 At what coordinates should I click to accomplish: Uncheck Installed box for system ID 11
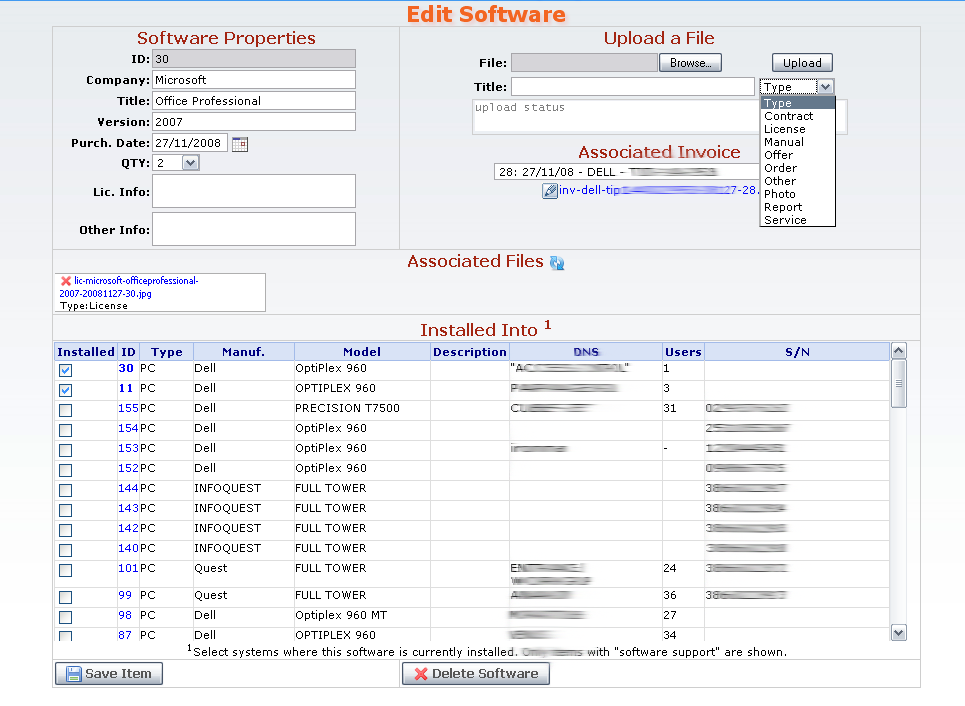pos(66,390)
